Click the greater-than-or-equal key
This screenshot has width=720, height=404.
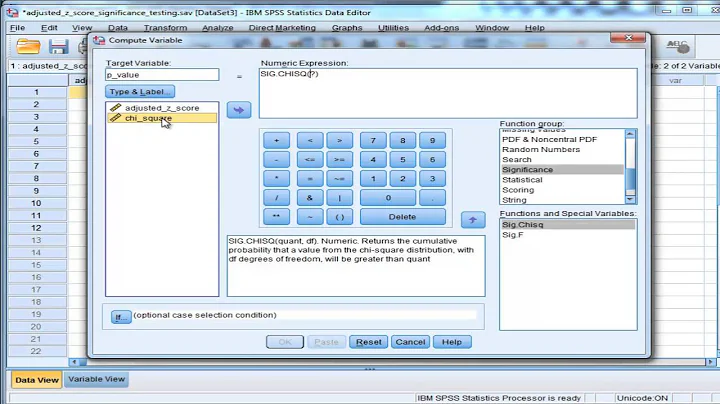coord(339,159)
